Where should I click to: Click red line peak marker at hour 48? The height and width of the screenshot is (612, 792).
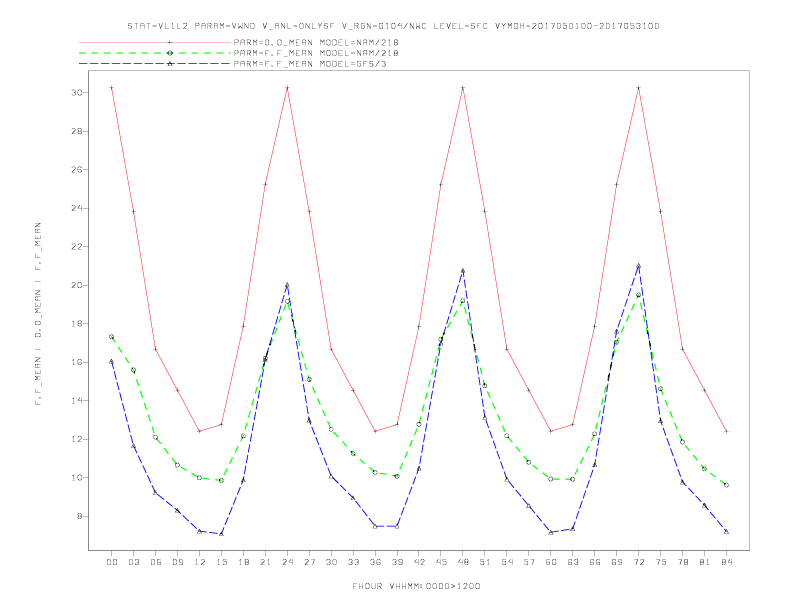(x=463, y=88)
